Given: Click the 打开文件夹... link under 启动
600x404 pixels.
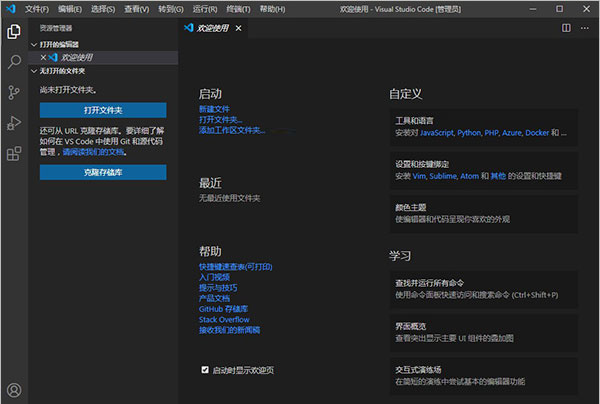Looking at the screenshot, I should pyautogui.click(x=220, y=120).
